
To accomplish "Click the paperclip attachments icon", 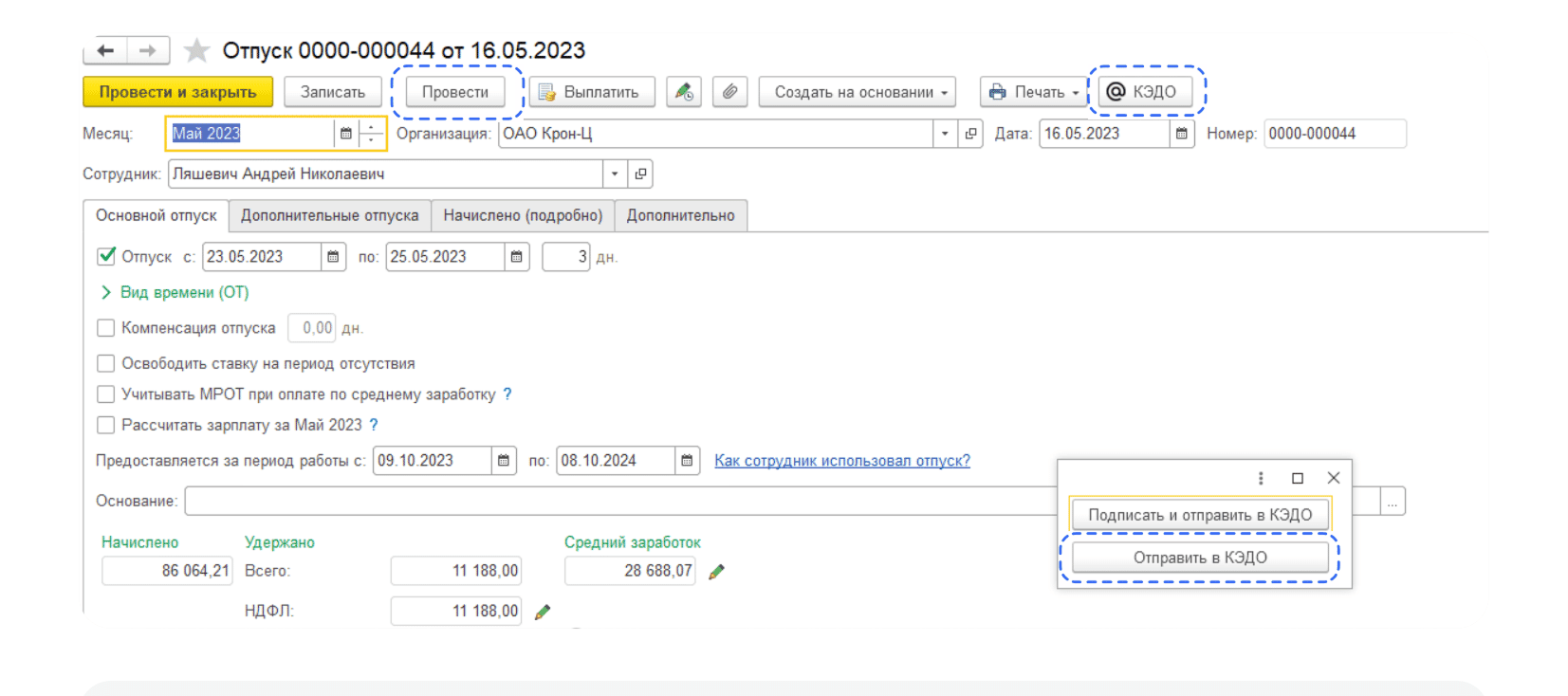I will [729, 92].
